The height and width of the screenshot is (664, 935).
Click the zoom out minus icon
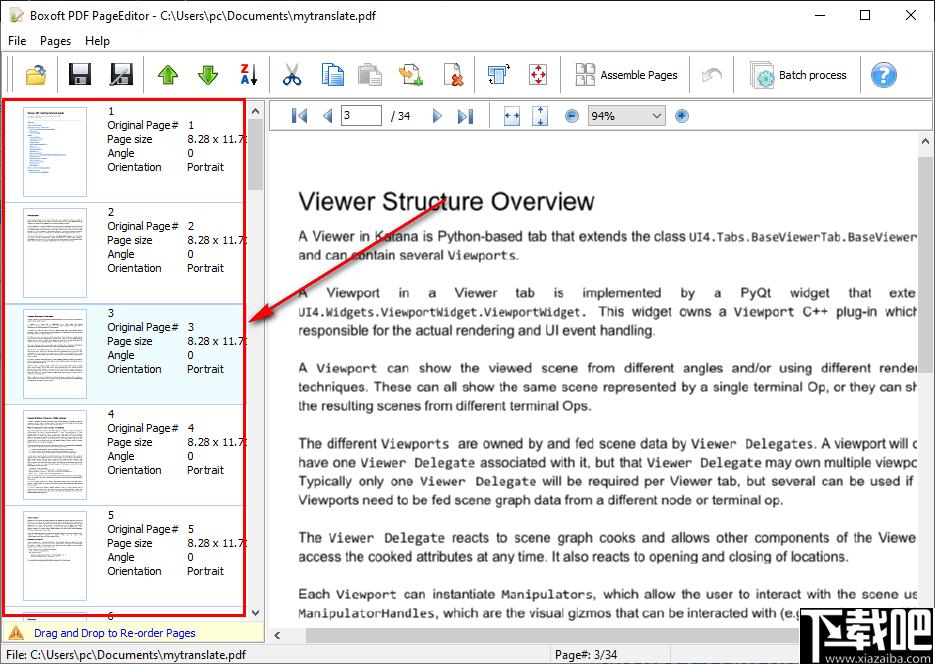click(571, 116)
